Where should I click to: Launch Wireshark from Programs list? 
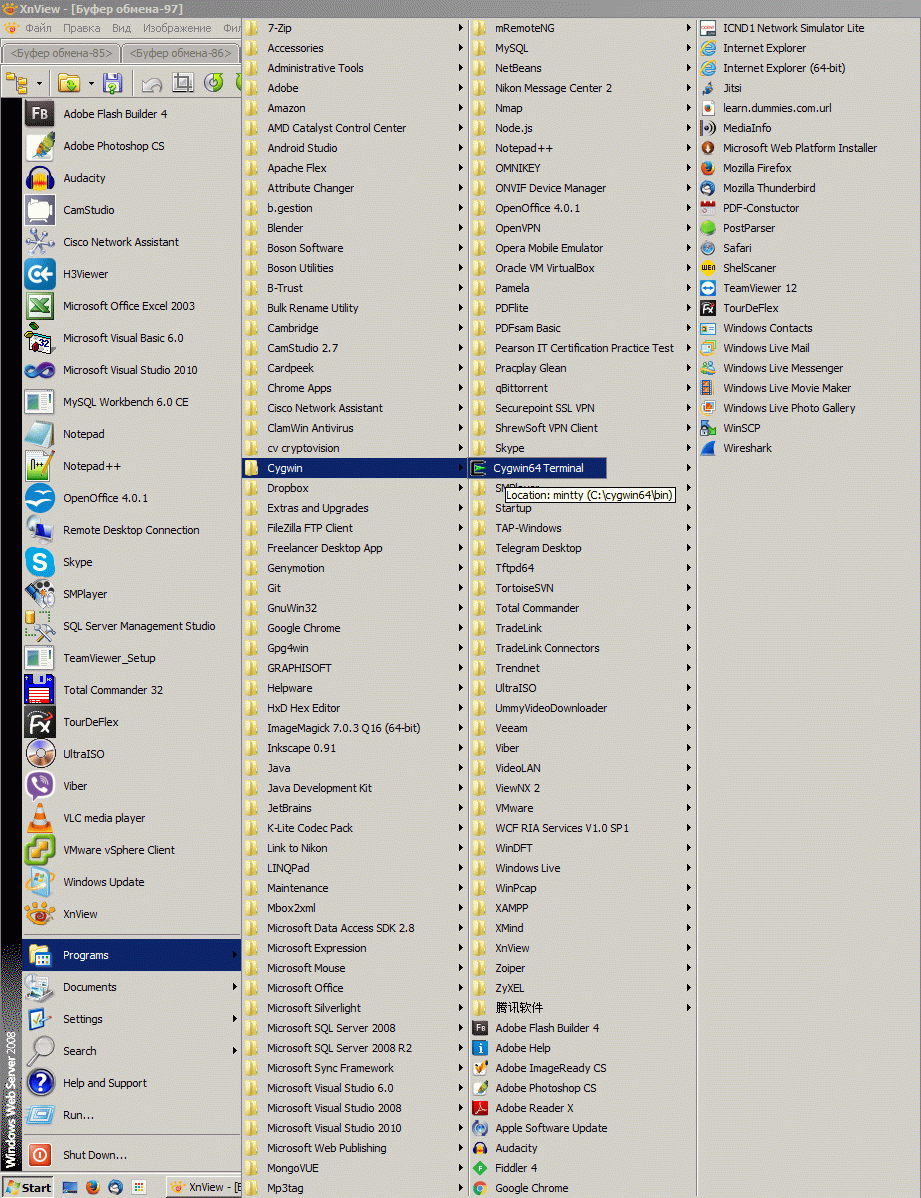tap(808, 448)
